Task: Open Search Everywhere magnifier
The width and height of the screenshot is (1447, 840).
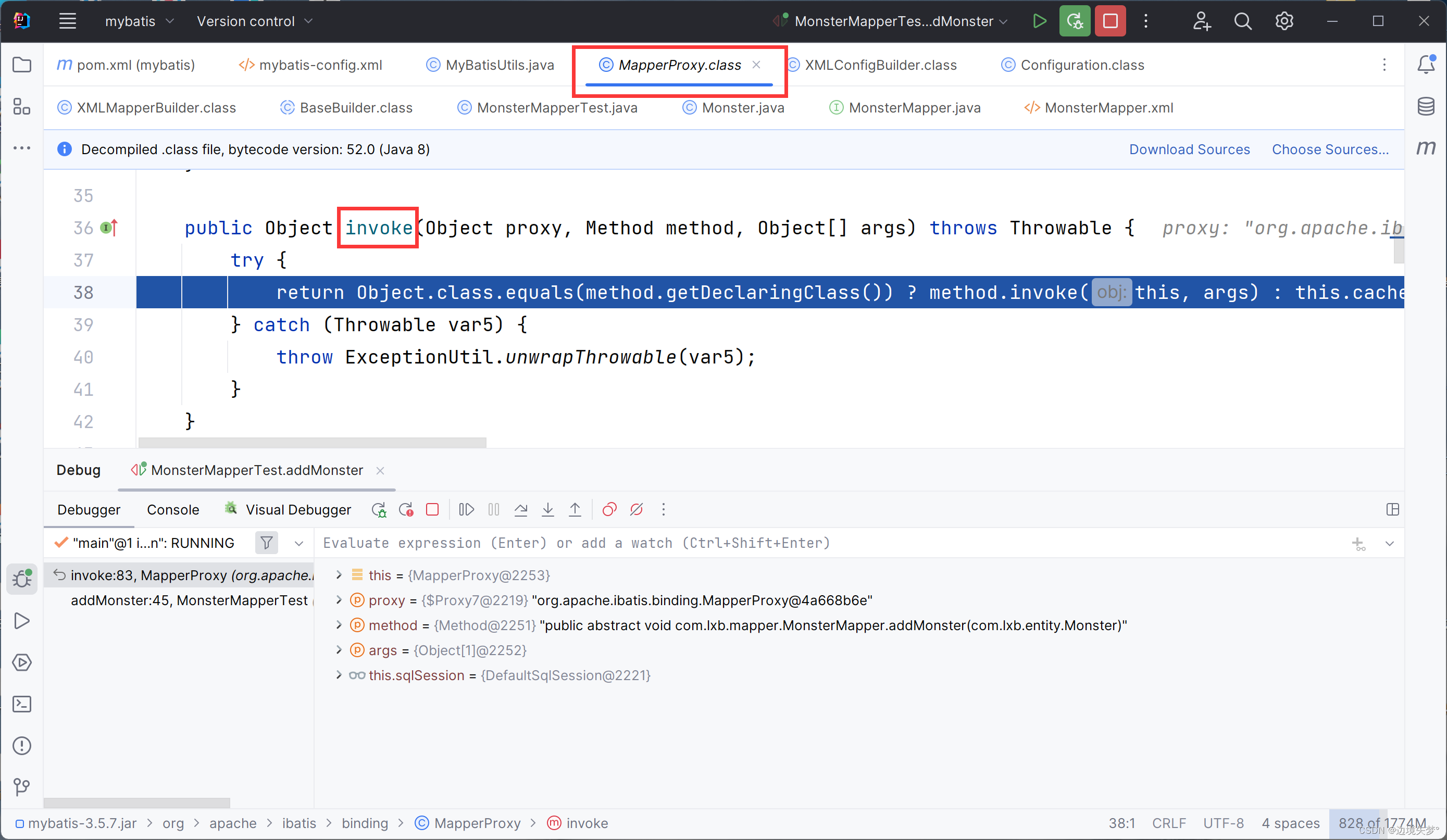Action: [x=1243, y=21]
